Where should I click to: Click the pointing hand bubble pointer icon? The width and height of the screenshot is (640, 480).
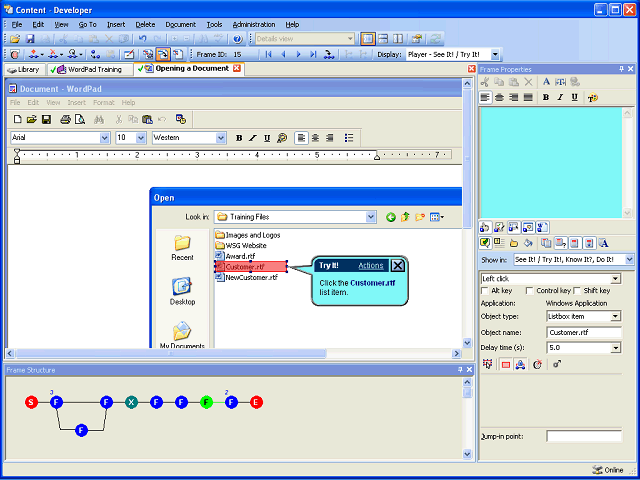[x=514, y=243]
